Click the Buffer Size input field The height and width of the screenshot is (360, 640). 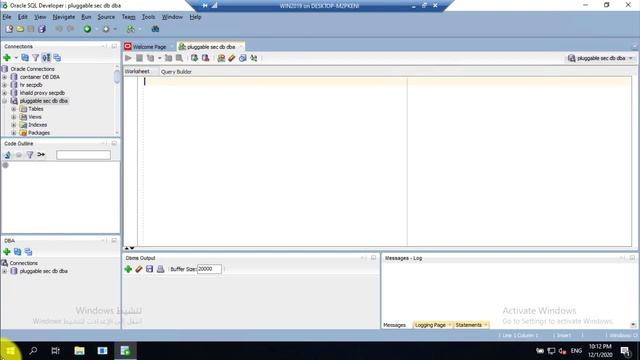(209, 269)
